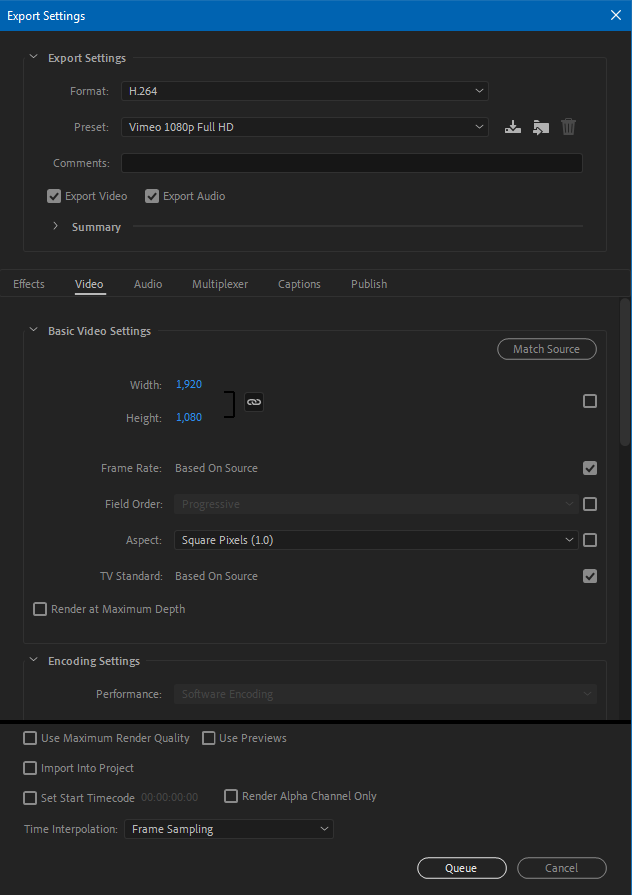Image resolution: width=632 pixels, height=895 pixels.
Task: Expand the Summary section
Action: 55,226
